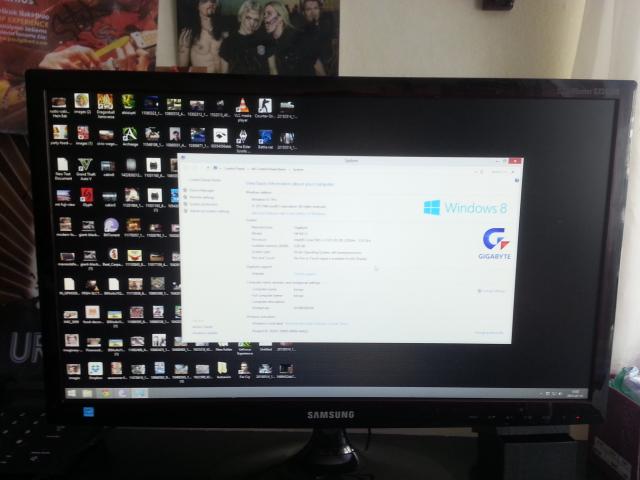Open Device Manager in the System sidebar
640x480 pixels.
point(199,190)
